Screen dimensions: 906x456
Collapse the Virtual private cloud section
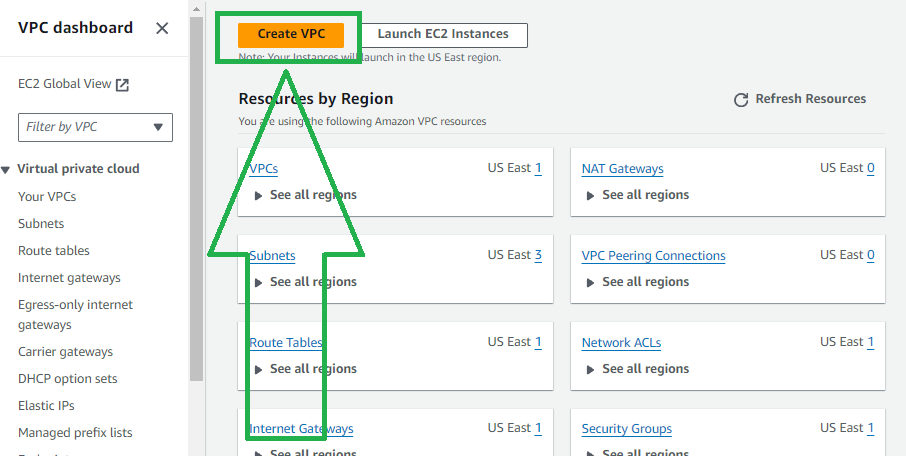tap(5, 170)
